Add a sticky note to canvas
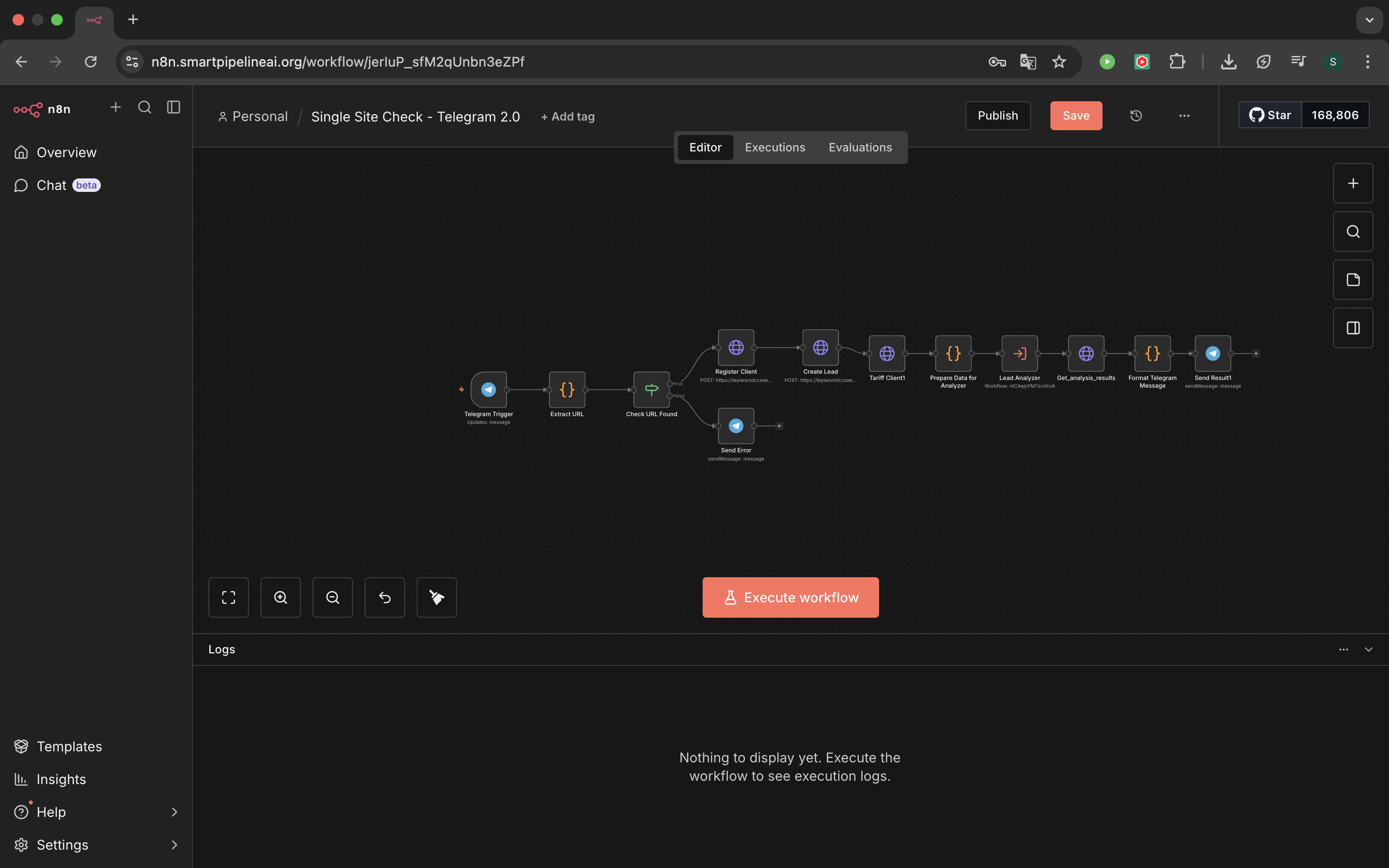This screenshot has width=1389, height=868. pyautogui.click(x=1353, y=280)
